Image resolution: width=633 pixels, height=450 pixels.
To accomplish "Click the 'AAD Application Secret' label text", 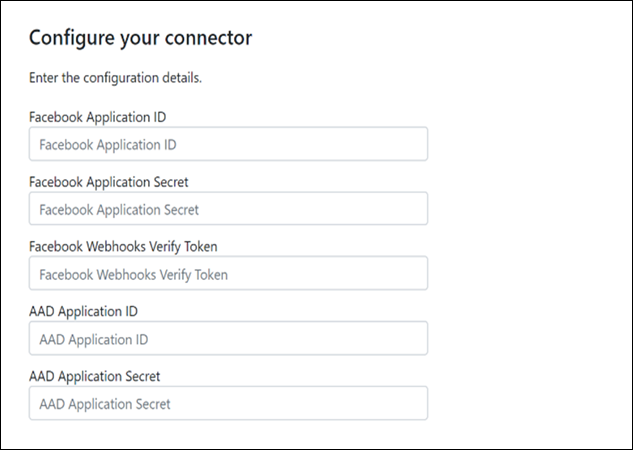I will [95, 377].
